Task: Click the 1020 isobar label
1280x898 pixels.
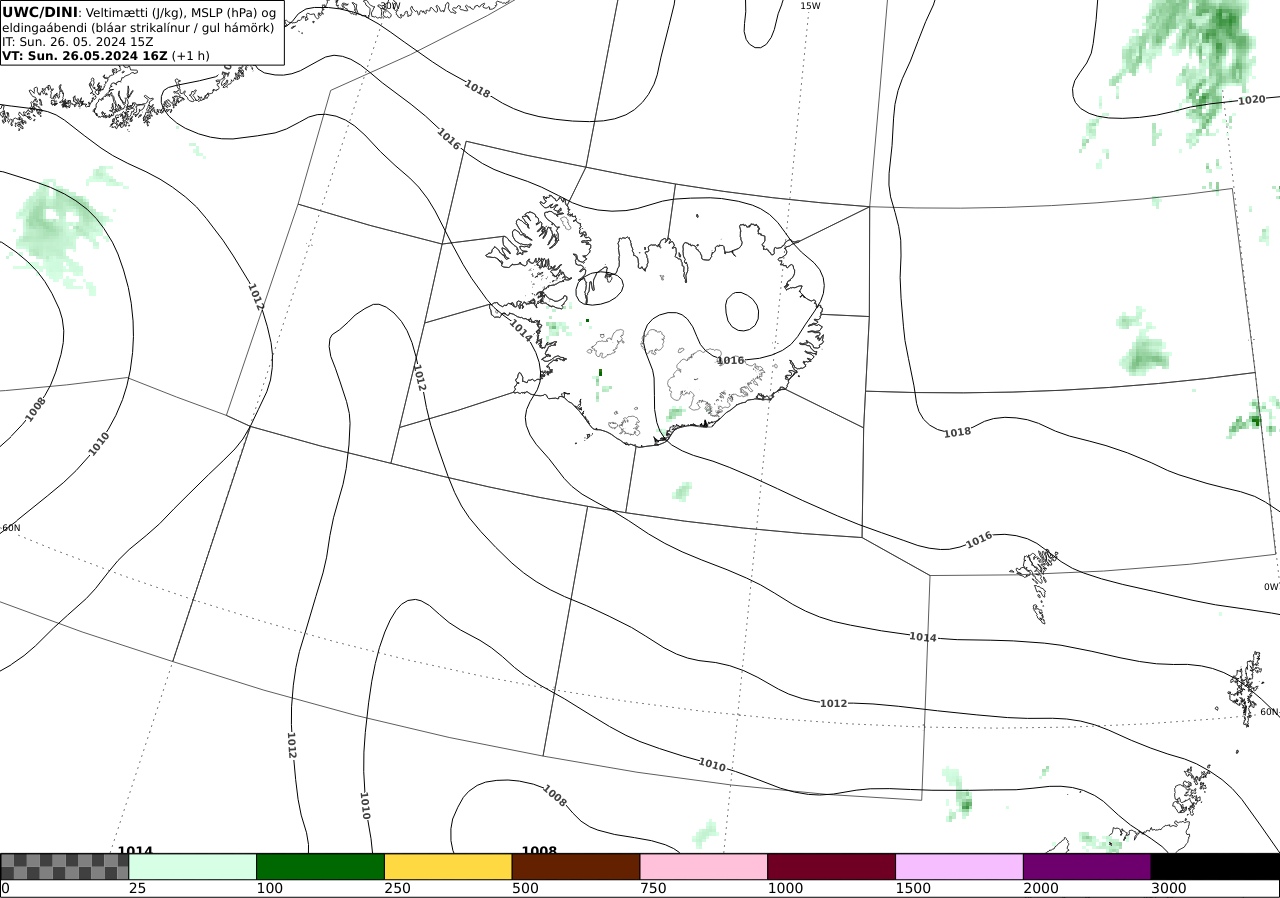Action: [1251, 100]
